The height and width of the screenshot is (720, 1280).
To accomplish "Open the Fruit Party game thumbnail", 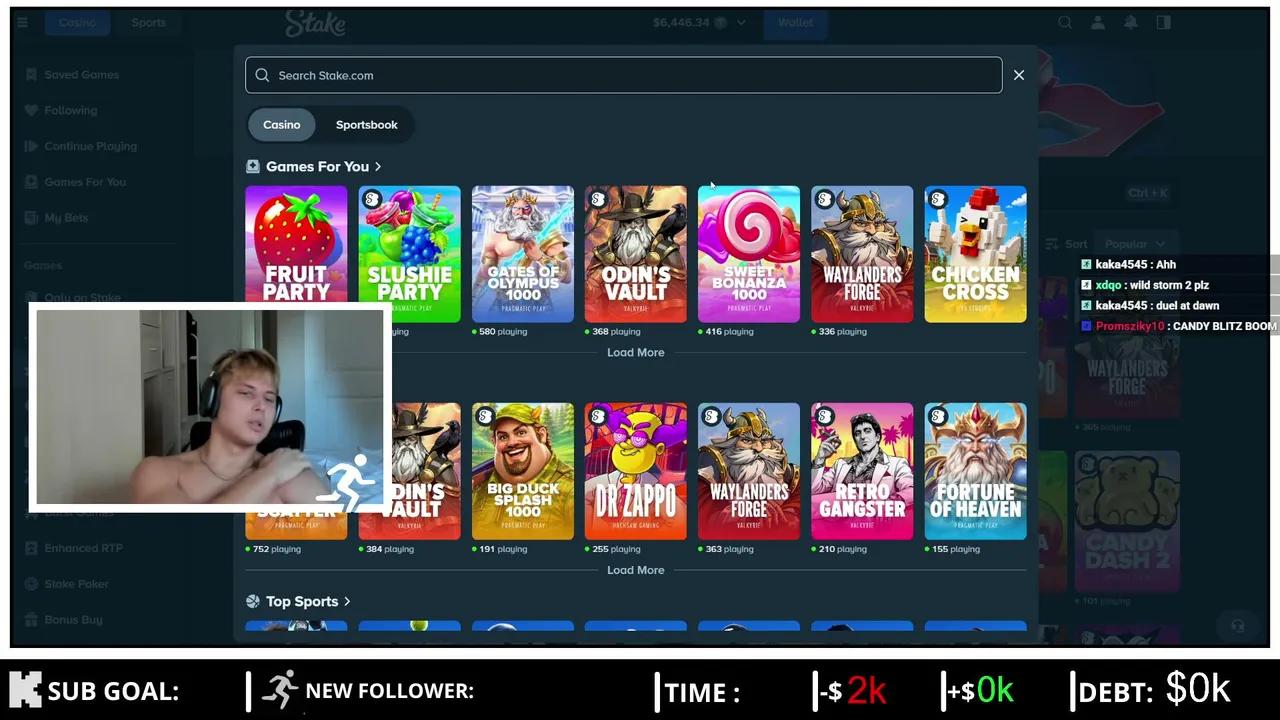I will coord(296,254).
